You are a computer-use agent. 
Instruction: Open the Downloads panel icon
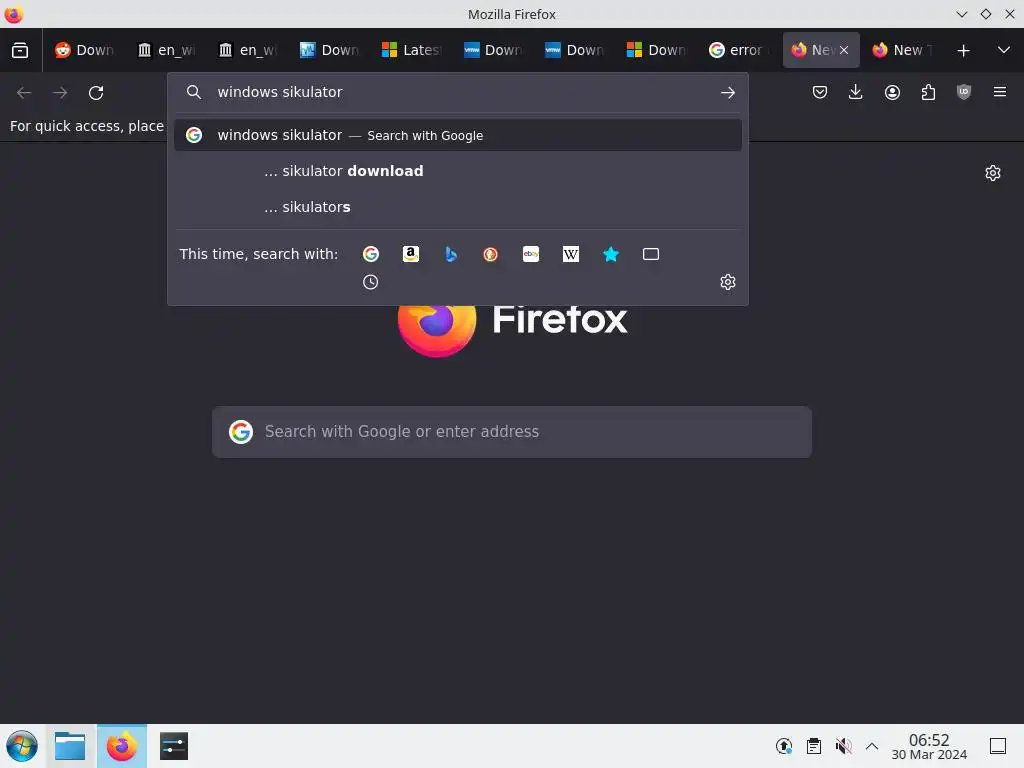coord(856,93)
